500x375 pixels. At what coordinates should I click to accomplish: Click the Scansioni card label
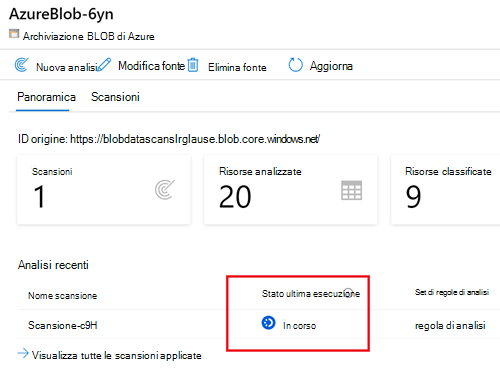pos(52,171)
